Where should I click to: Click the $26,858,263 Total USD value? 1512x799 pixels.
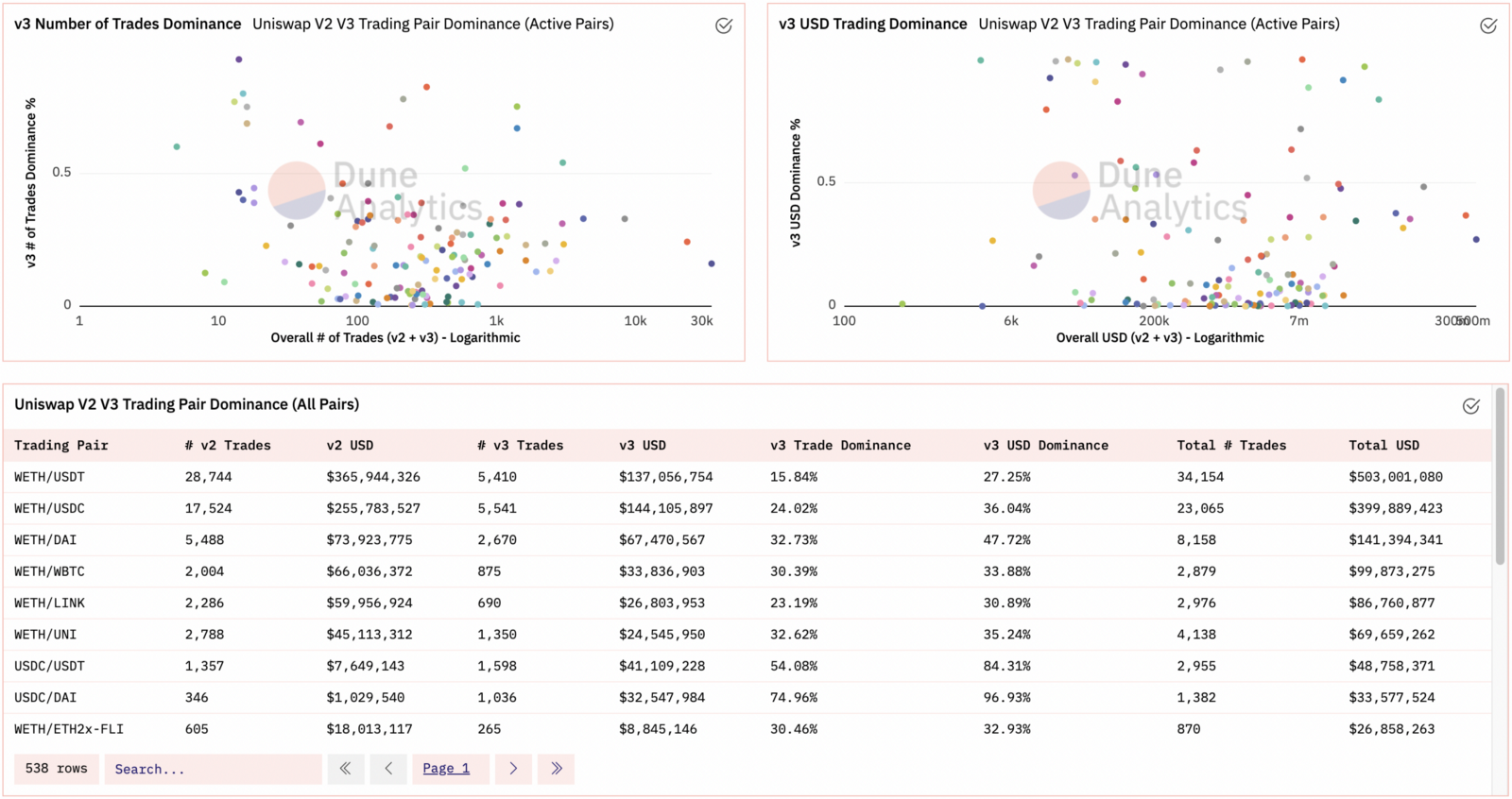pyautogui.click(x=1392, y=729)
